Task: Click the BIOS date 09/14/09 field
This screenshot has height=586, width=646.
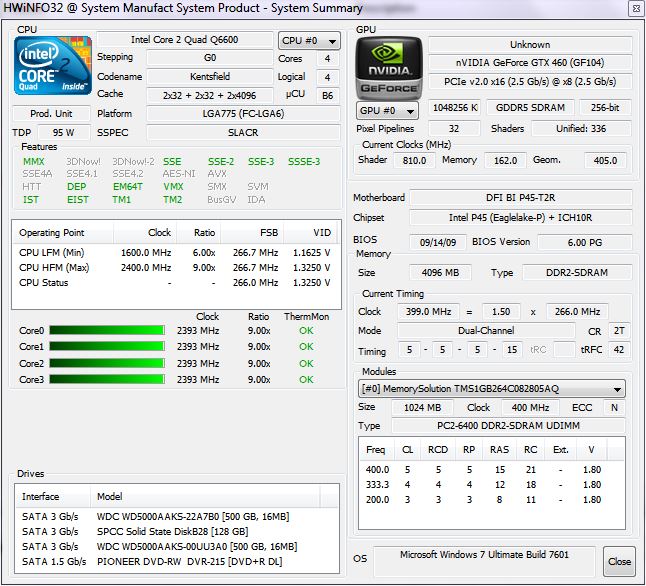Action: [x=438, y=242]
